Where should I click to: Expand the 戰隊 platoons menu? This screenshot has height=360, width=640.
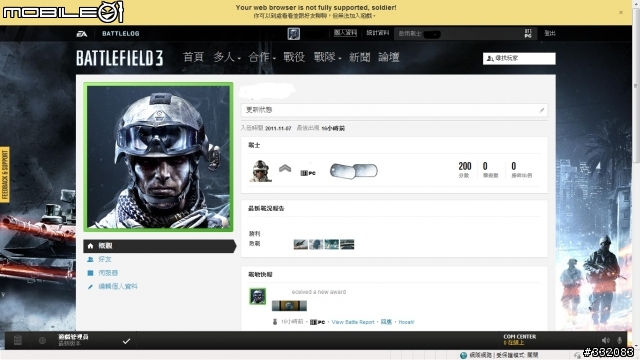(327, 57)
